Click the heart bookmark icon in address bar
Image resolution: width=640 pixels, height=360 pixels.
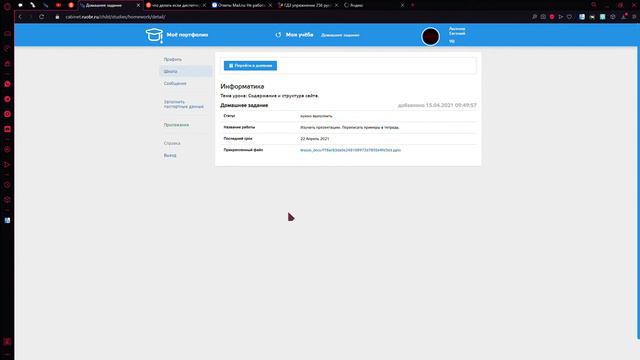(569, 17)
